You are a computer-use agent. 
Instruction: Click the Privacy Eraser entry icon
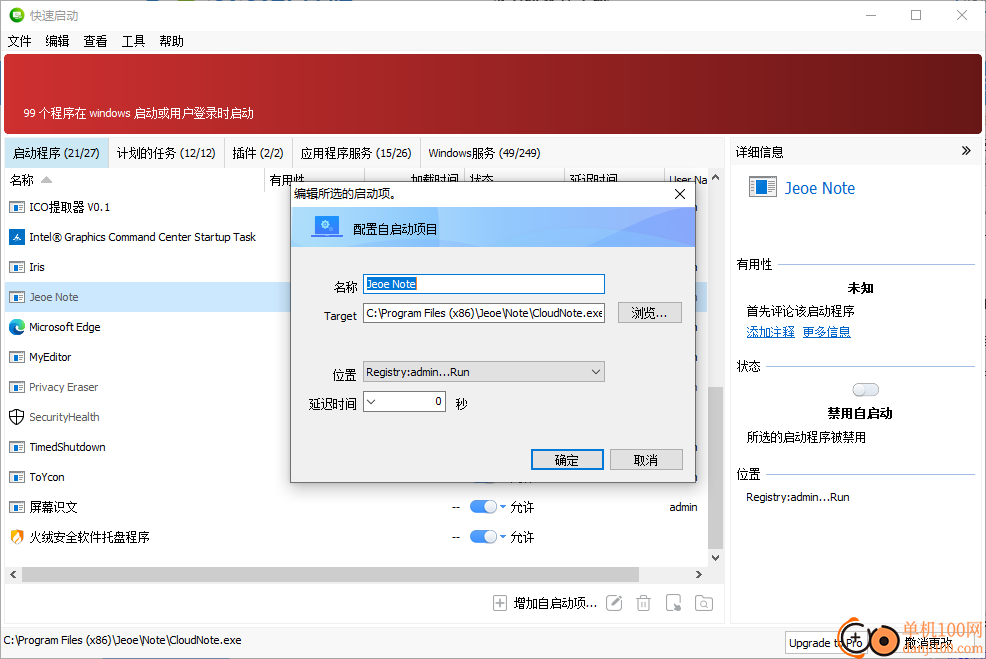coord(17,387)
